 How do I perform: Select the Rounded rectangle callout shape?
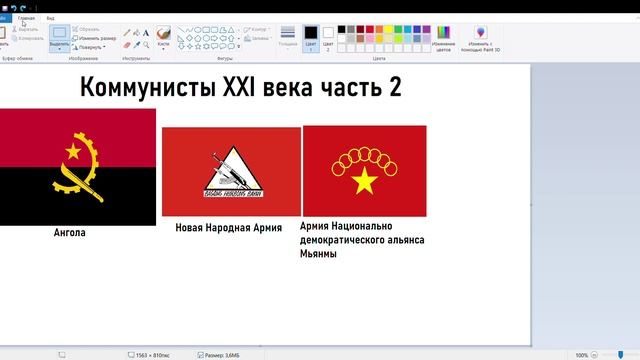[214, 47]
